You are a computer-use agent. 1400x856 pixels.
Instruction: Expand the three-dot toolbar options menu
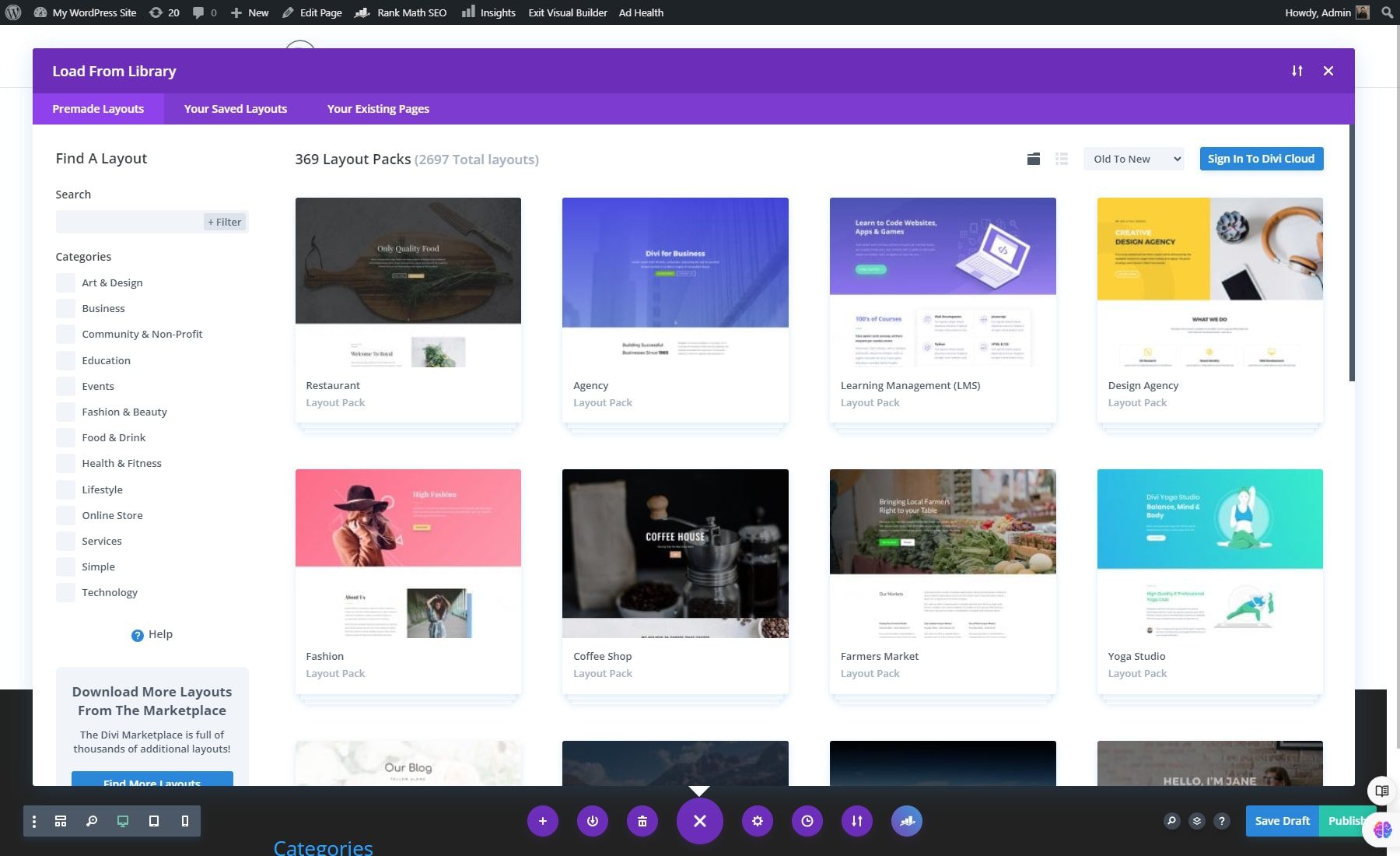pos(33,821)
